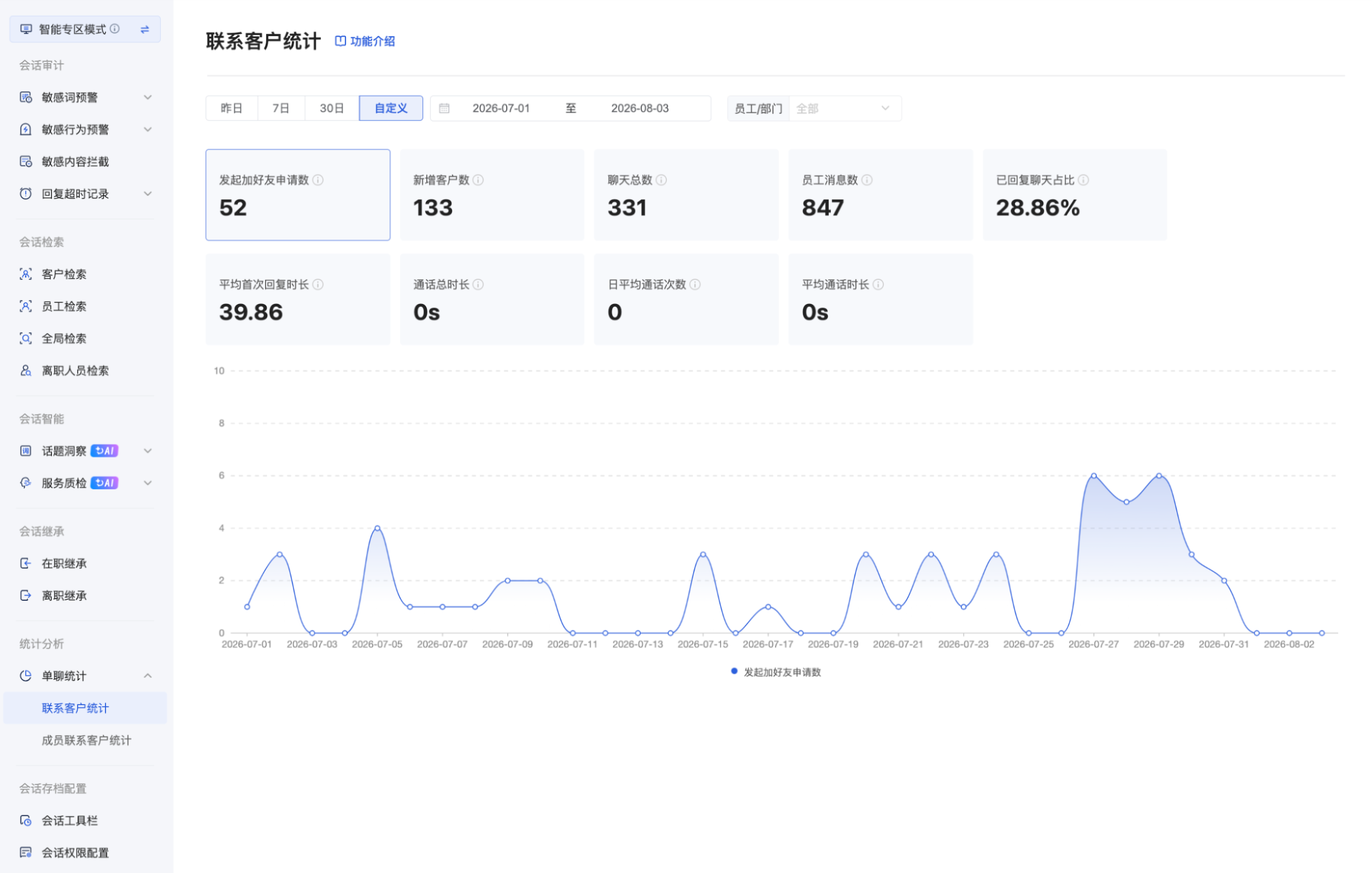
Task: Click info icon beside 已回复聊天占比
Action: click(1083, 180)
